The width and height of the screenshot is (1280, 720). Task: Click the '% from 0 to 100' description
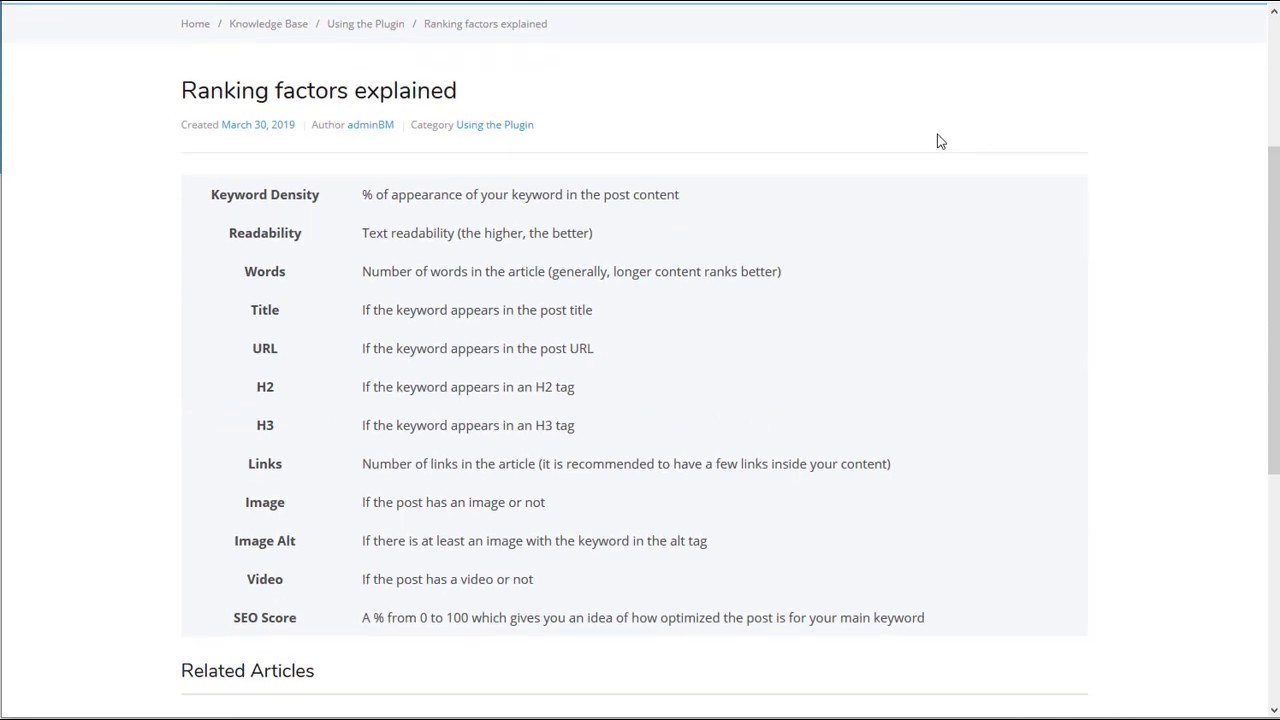643,618
